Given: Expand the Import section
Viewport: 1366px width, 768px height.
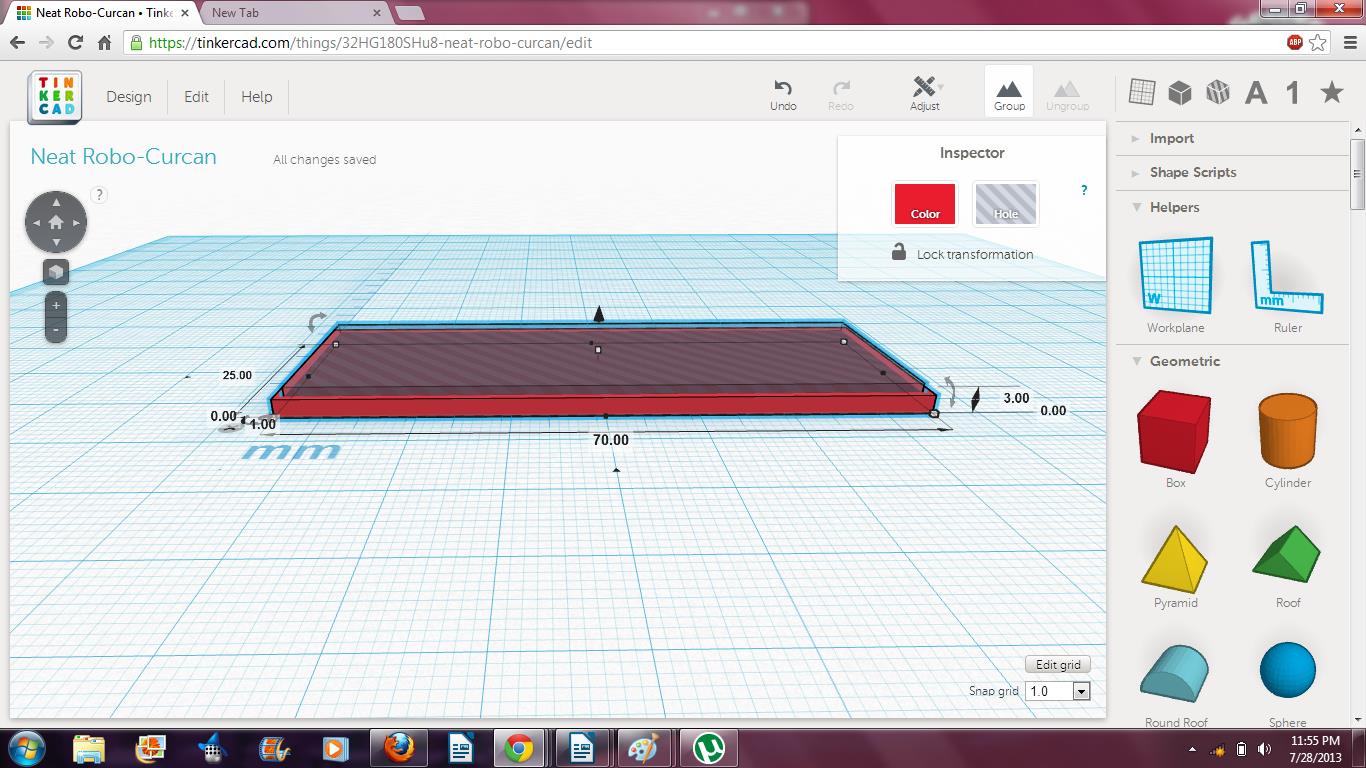Looking at the screenshot, I should [x=1171, y=138].
